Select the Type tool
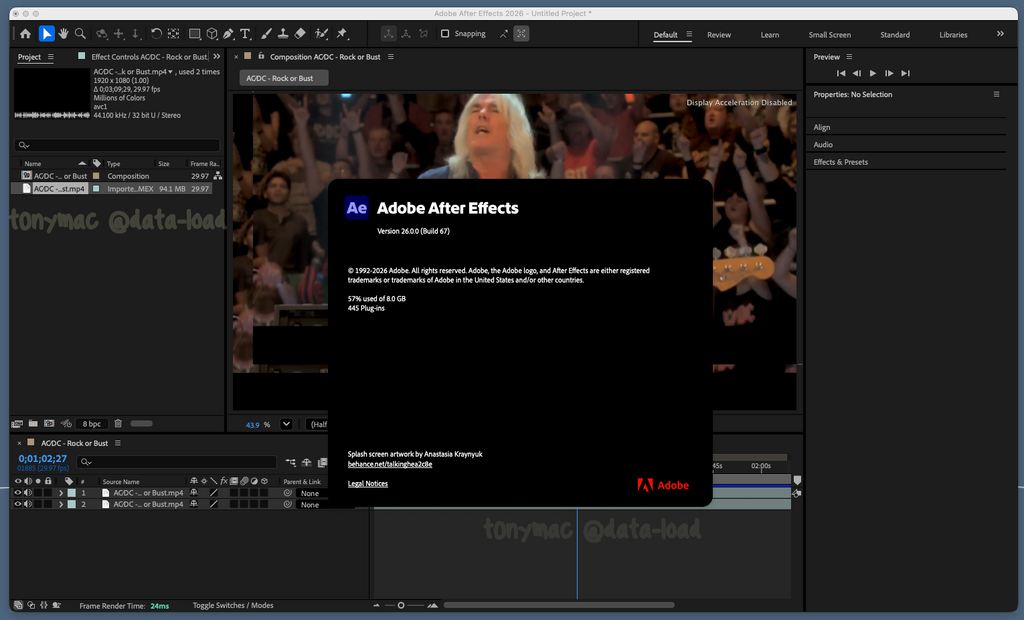This screenshot has height=620, width=1024. point(245,33)
